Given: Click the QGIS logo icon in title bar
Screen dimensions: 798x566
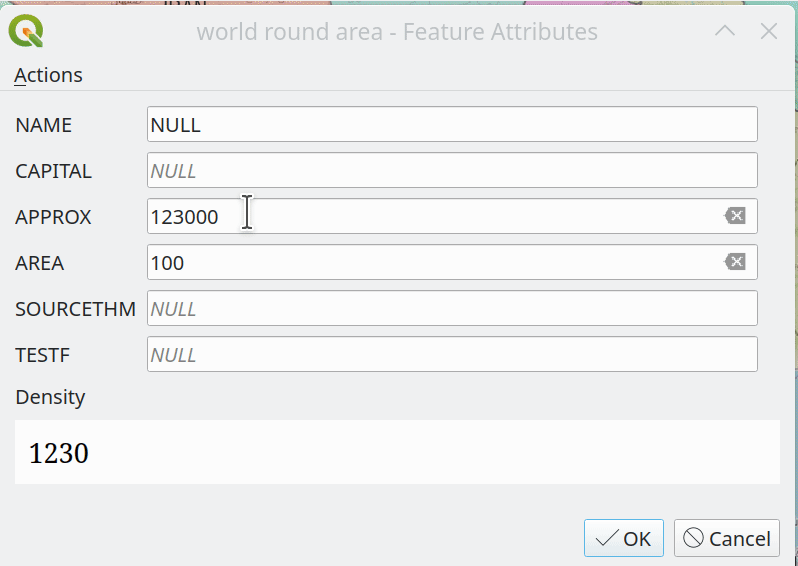Looking at the screenshot, I should pyautogui.click(x=26, y=31).
